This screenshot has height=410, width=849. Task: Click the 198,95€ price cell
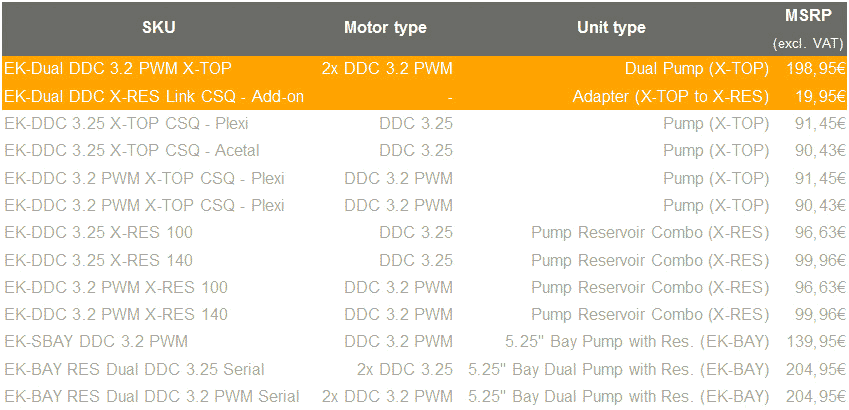[x=812, y=69]
